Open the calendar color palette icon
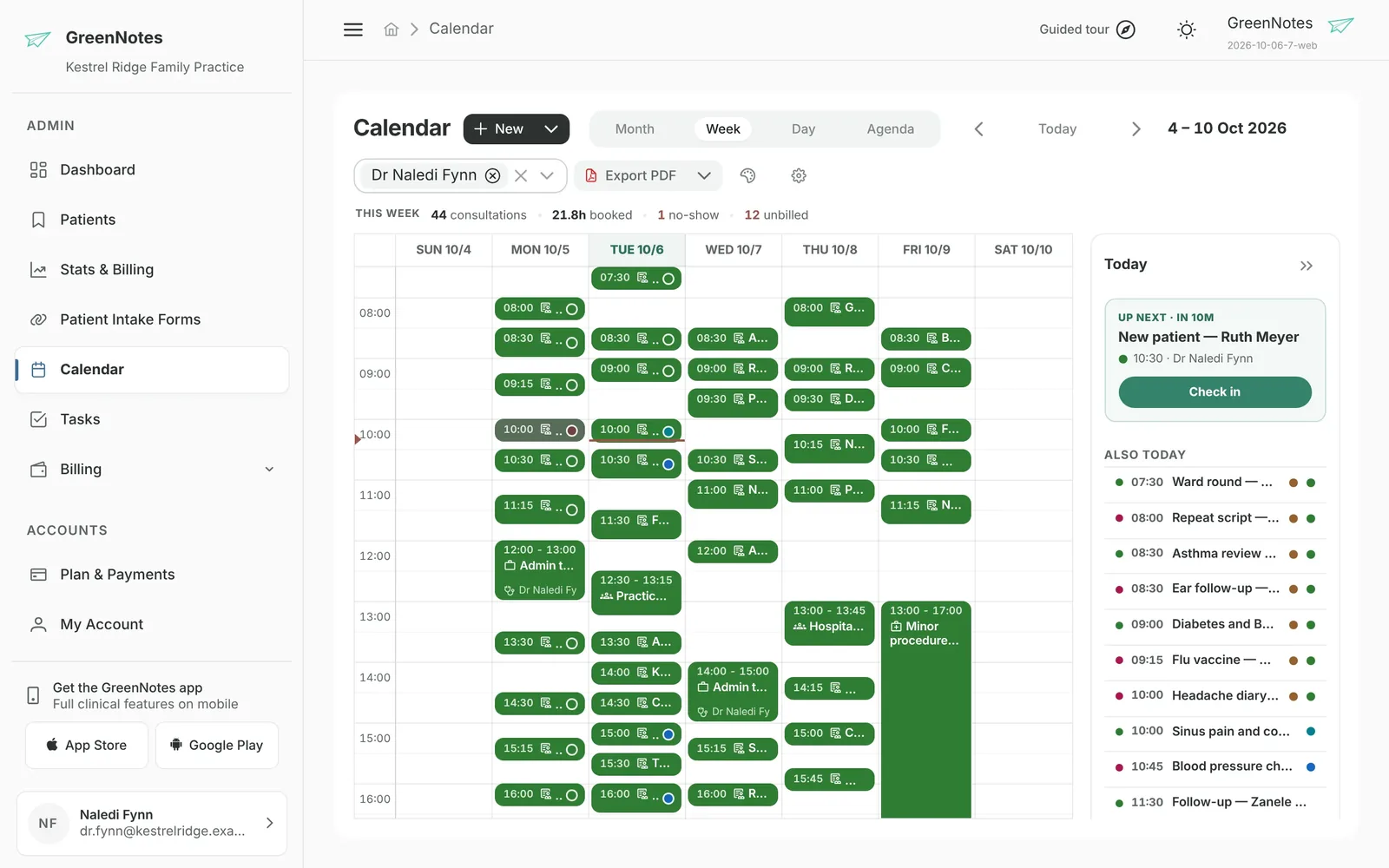The width and height of the screenshot is (1389, 868). [x=747, y=175]
